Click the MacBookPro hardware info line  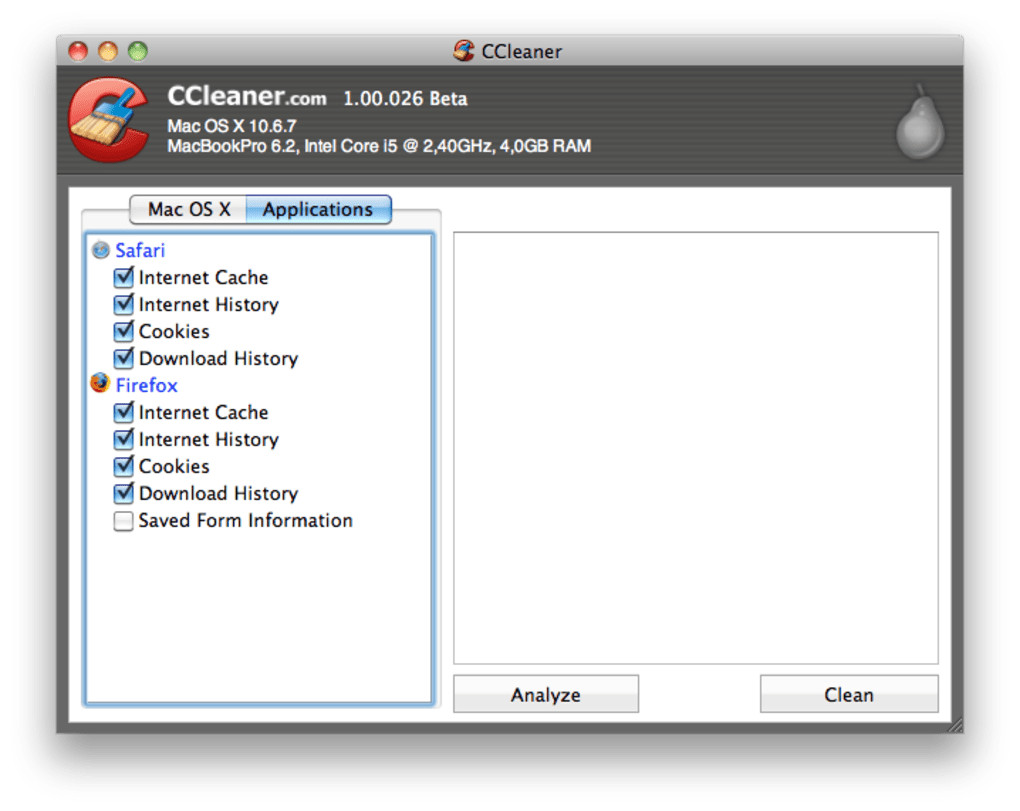click(379, 146)
